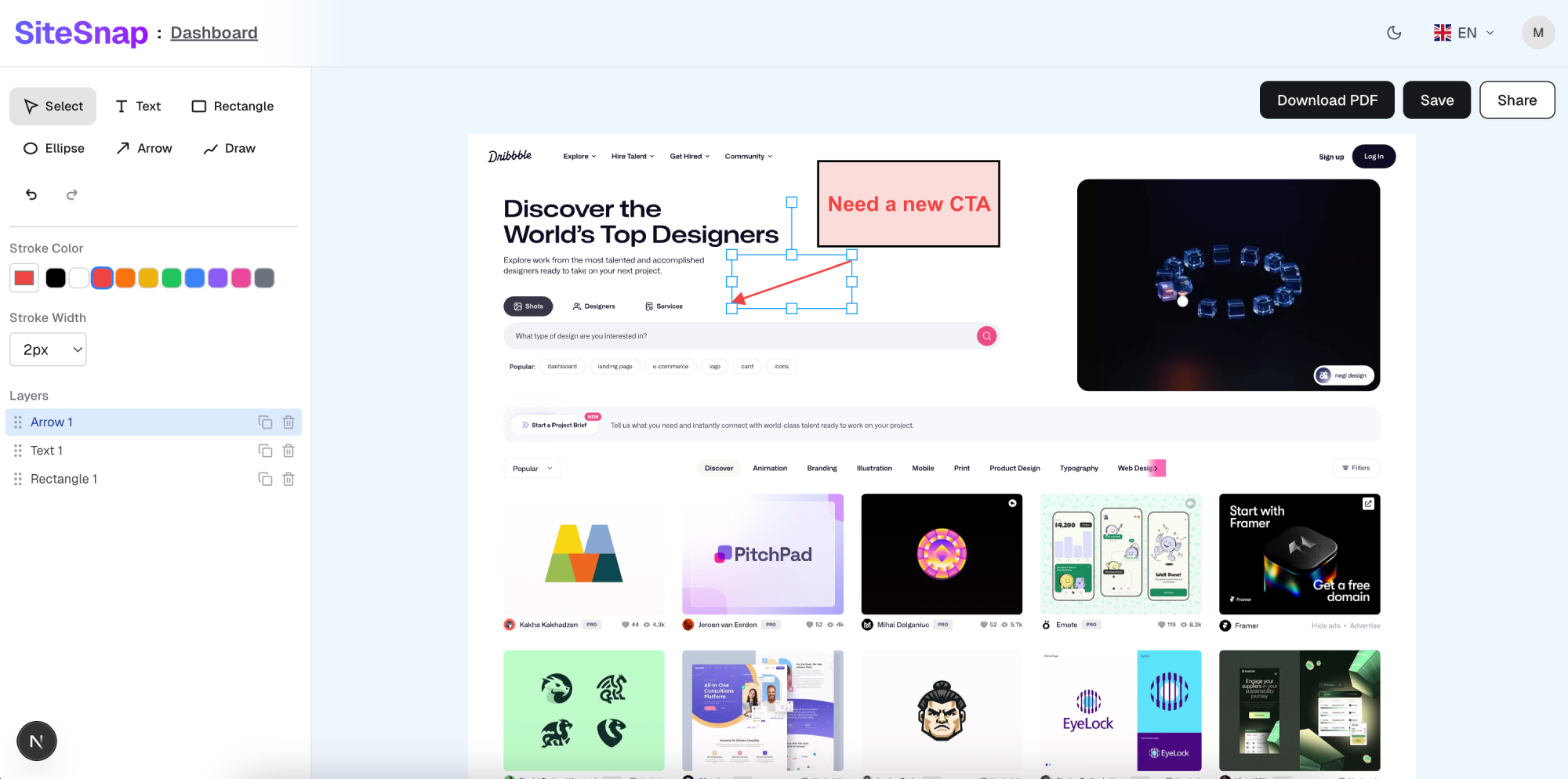Duplicate the Text 1 layer
The height and width of the screenshot is (779, 1568).
tap(265, 451)
